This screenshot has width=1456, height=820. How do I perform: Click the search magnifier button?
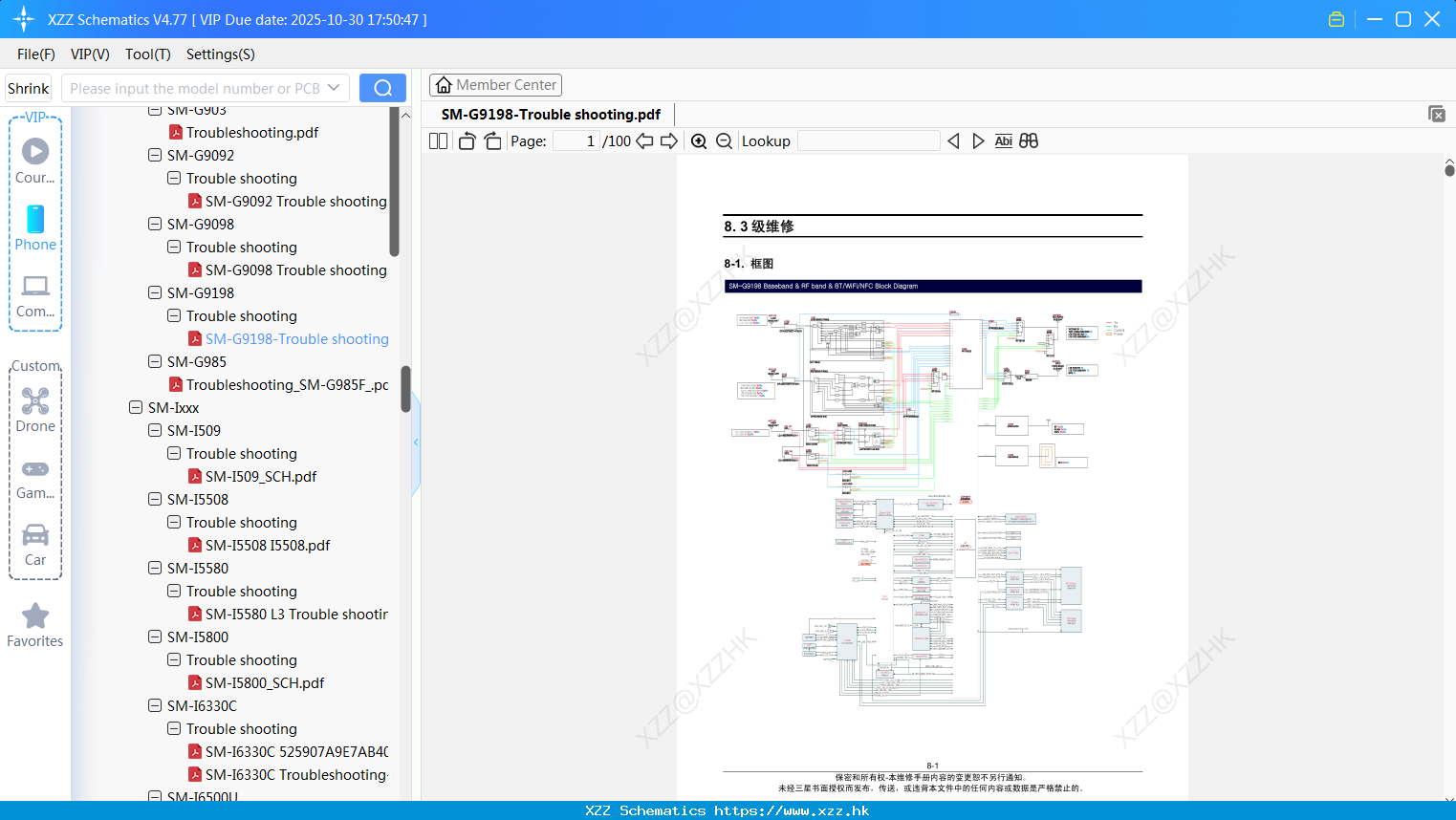pos(382,88)
